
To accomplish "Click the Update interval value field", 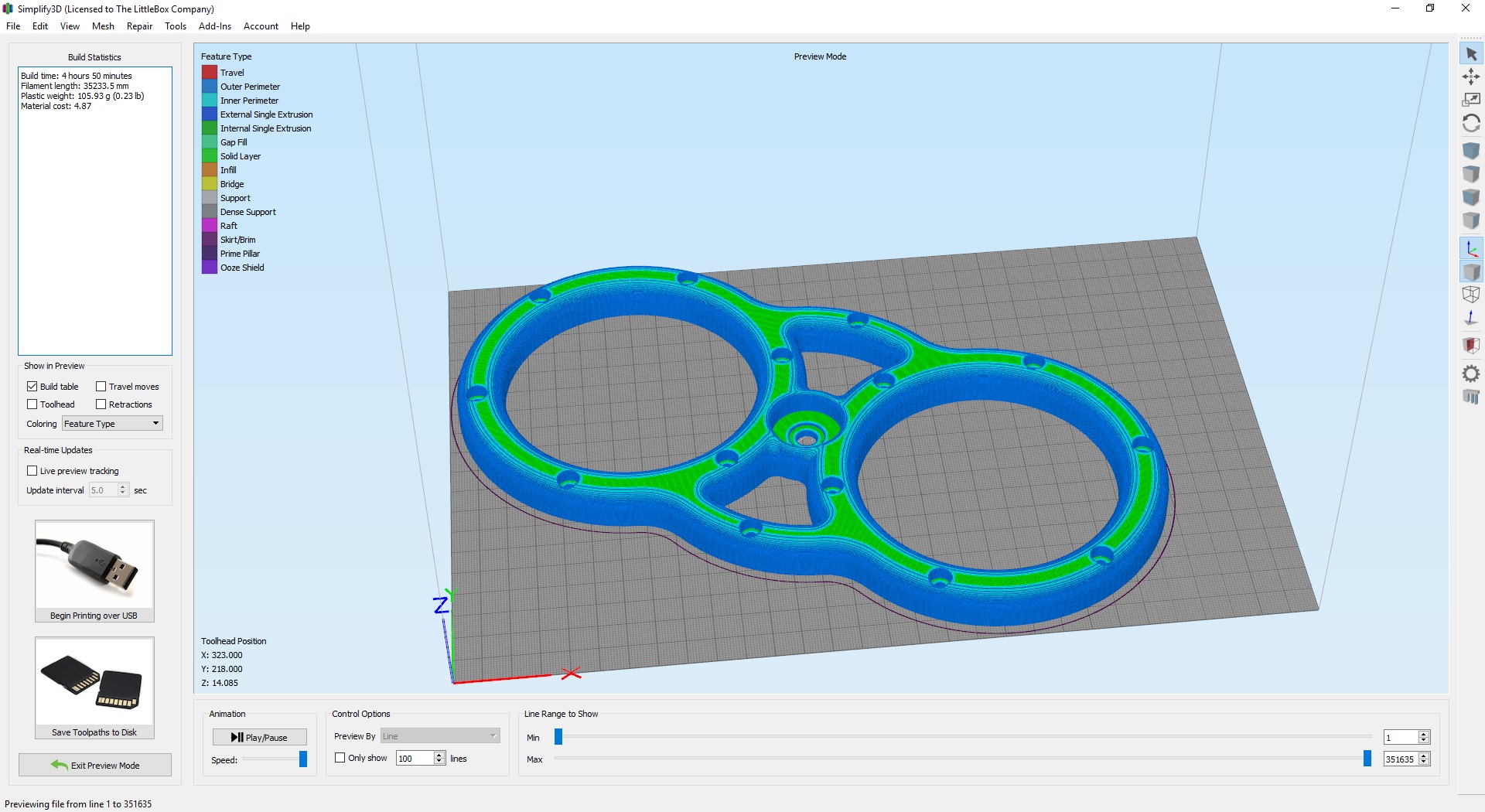I will tap(104, 490).
